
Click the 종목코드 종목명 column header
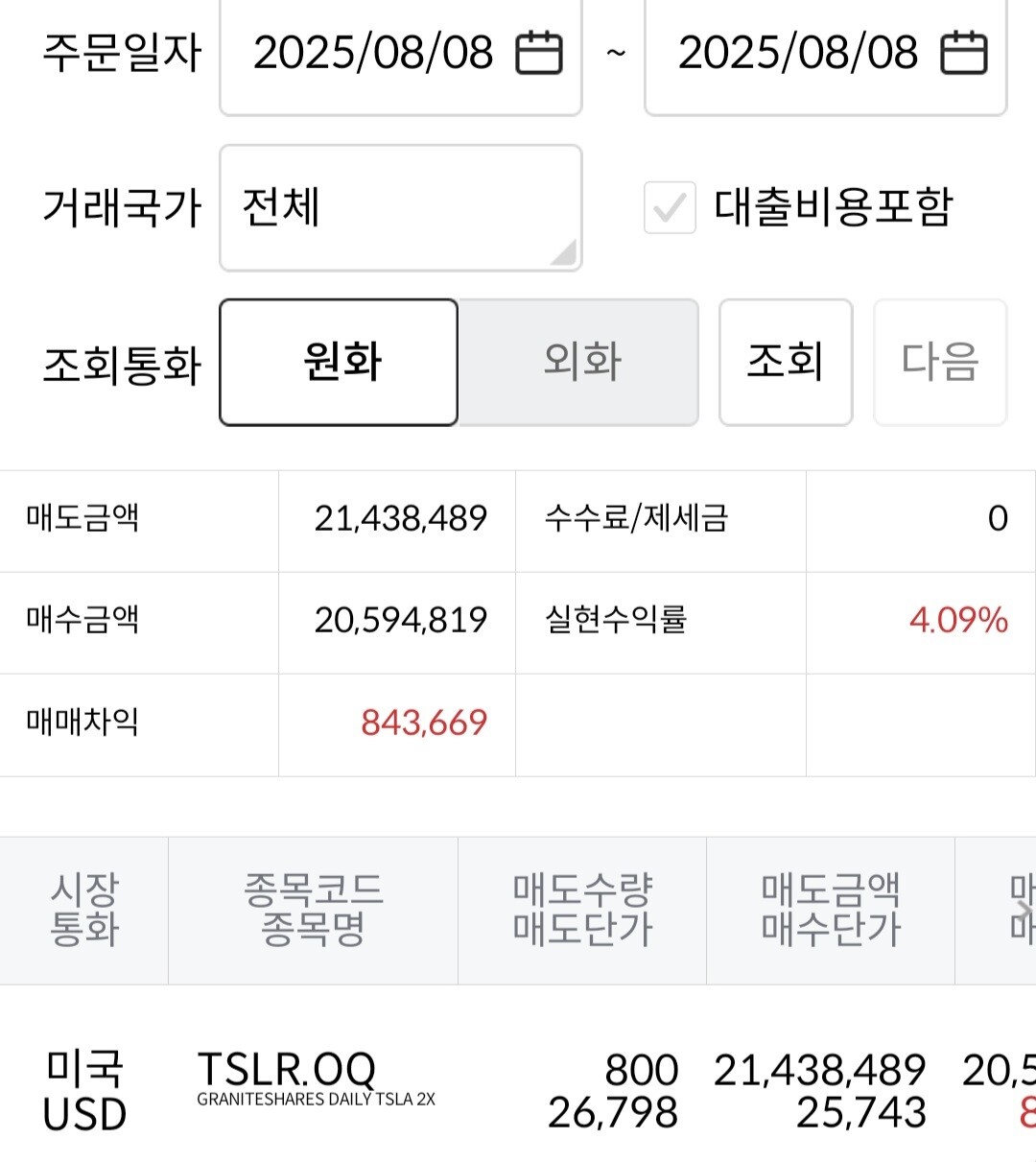pyautogui.click(x=314, y=911)
